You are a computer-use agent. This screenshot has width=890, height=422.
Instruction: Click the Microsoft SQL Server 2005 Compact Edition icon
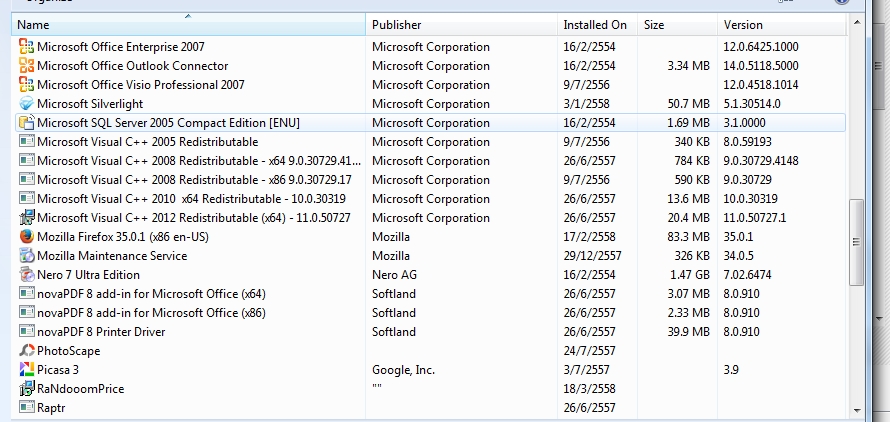tap(27, 123)
